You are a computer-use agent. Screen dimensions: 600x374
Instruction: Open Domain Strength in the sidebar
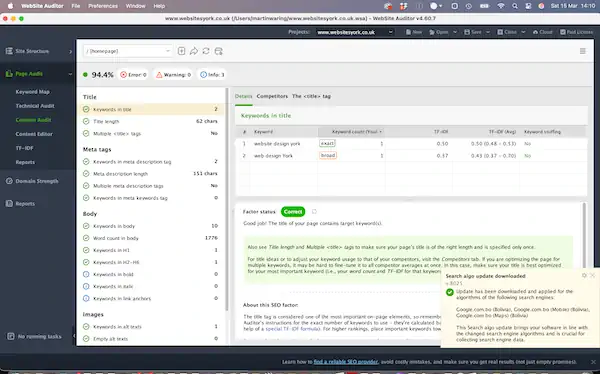(38, 181)
